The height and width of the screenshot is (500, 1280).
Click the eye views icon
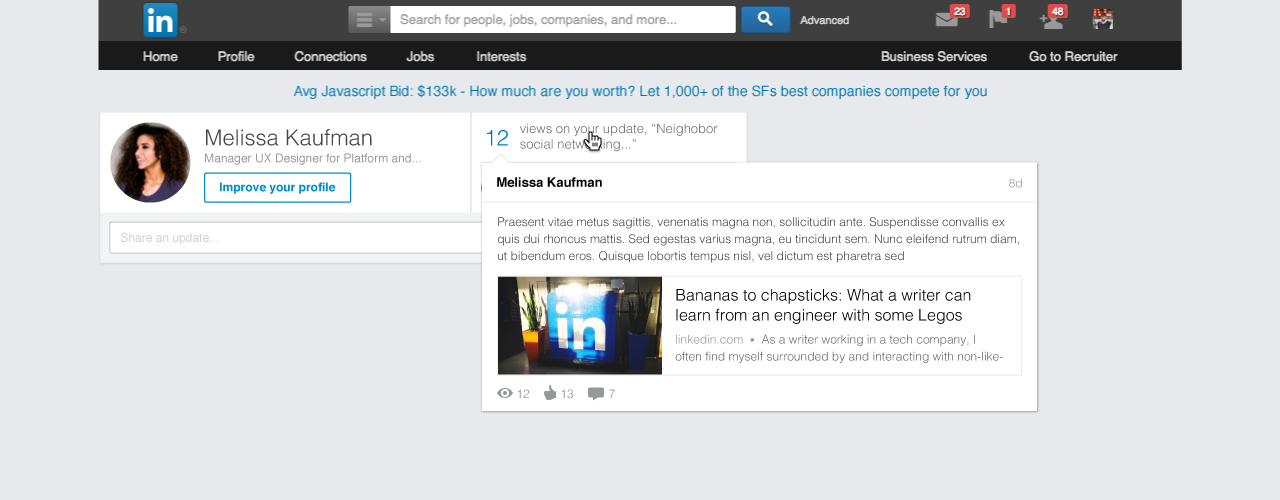coord(505,393)
